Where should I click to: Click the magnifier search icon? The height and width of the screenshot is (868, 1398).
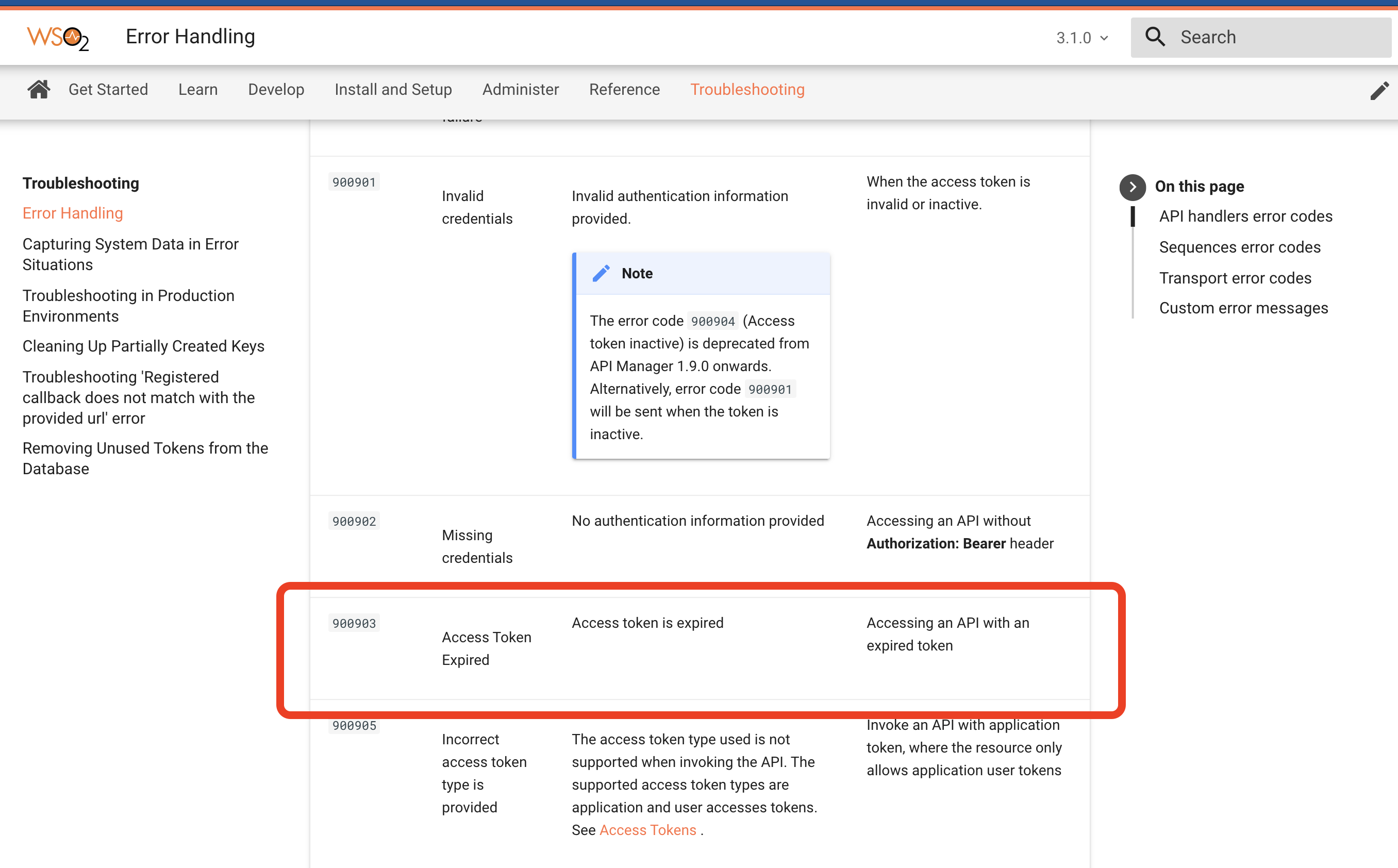[x=1155, y=37]
